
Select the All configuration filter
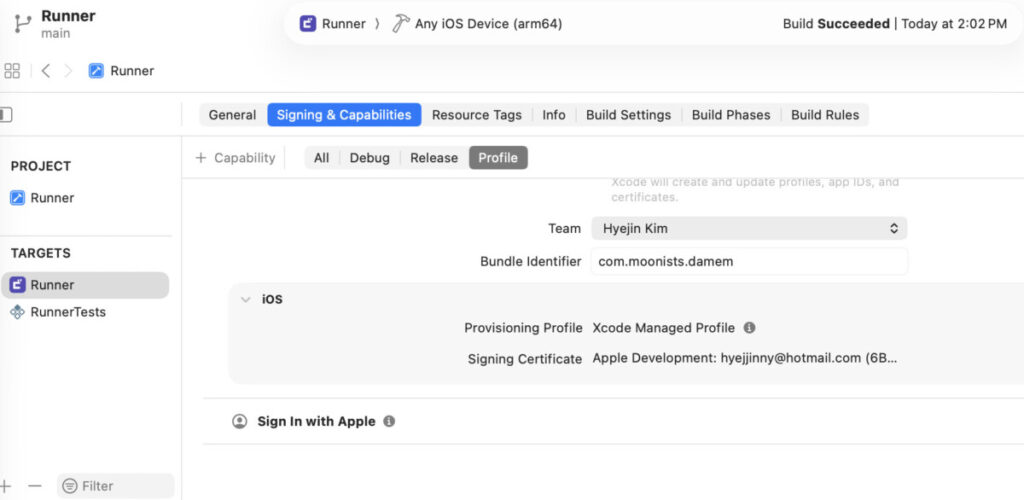coord(321,158)
